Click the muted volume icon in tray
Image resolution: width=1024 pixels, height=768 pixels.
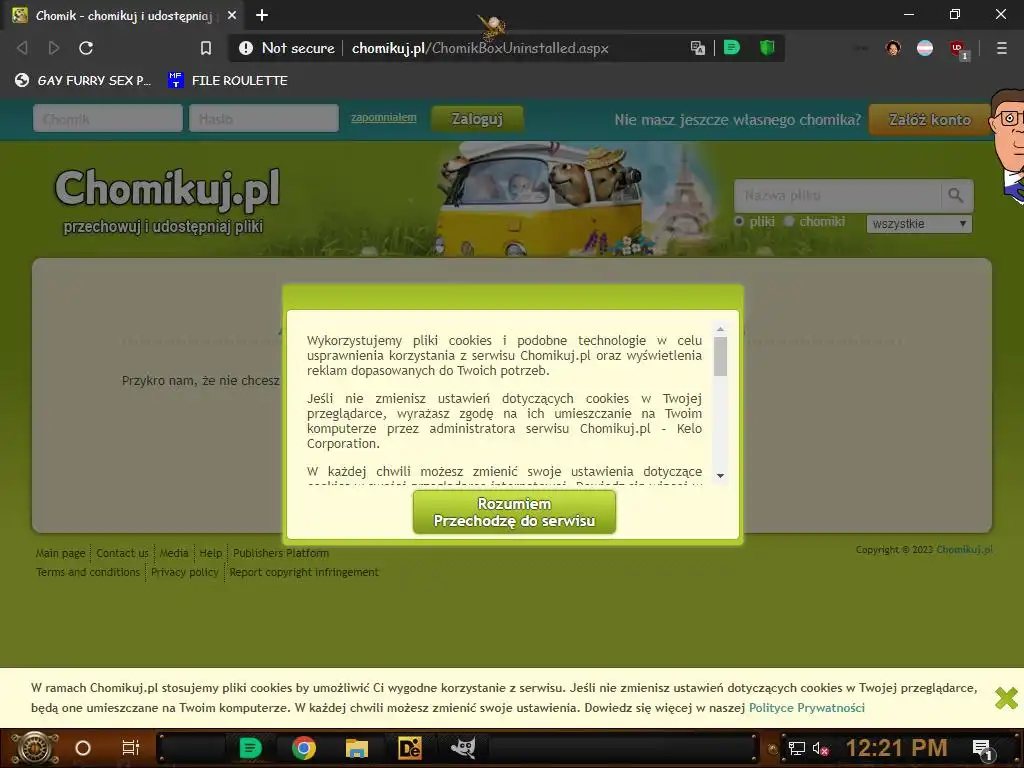820,749
